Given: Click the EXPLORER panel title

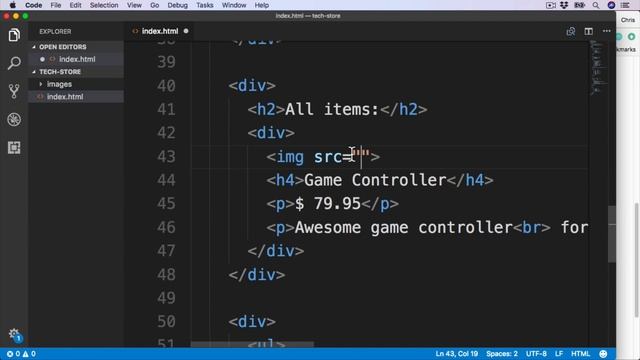Looking at the screenshot, I should point(55,31).
